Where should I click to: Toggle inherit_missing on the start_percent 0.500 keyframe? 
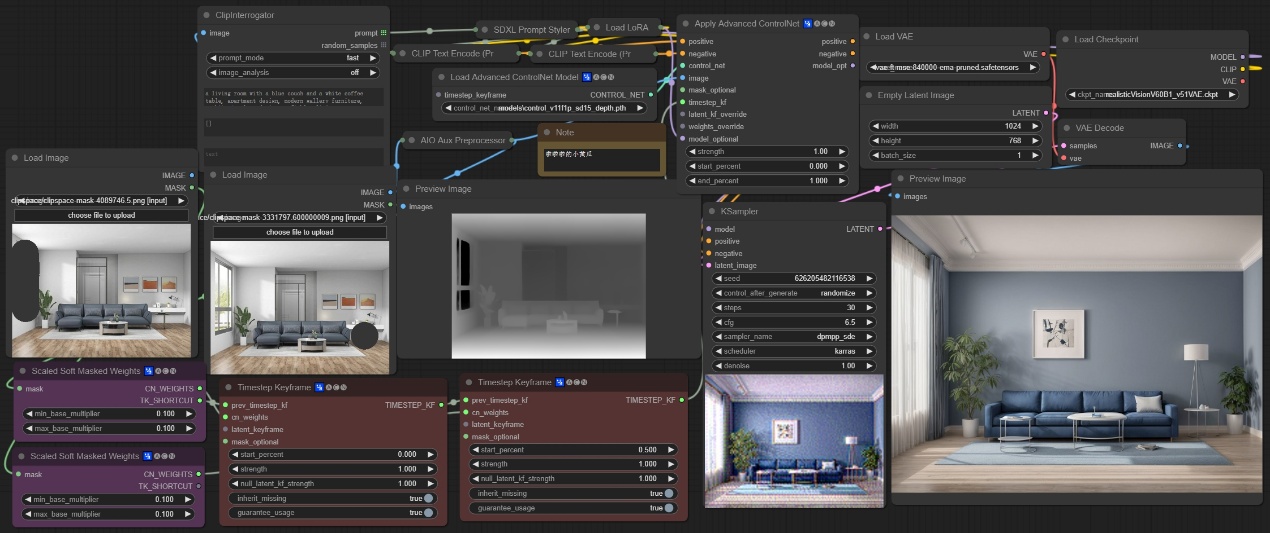tap(653, 493)
